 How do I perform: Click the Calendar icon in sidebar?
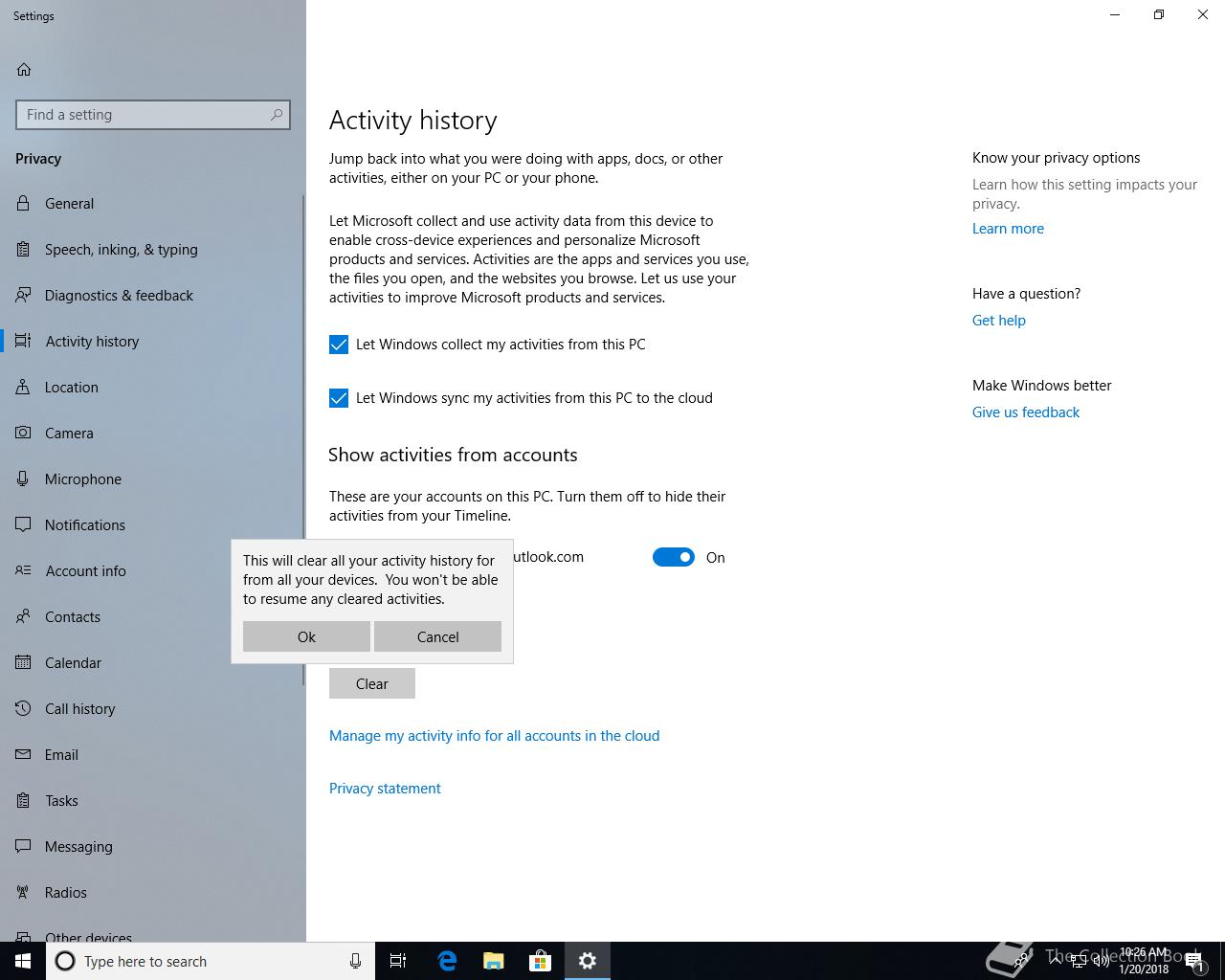click(23, 662)
